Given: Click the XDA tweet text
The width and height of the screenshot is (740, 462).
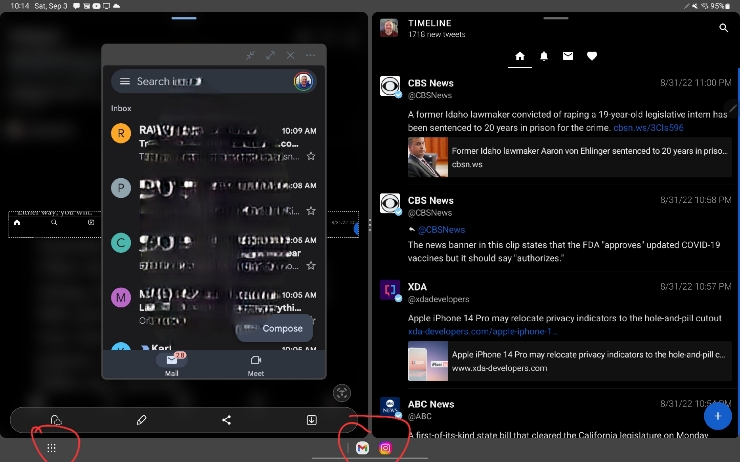Looking at the screenshot, I should click(564, 318).
